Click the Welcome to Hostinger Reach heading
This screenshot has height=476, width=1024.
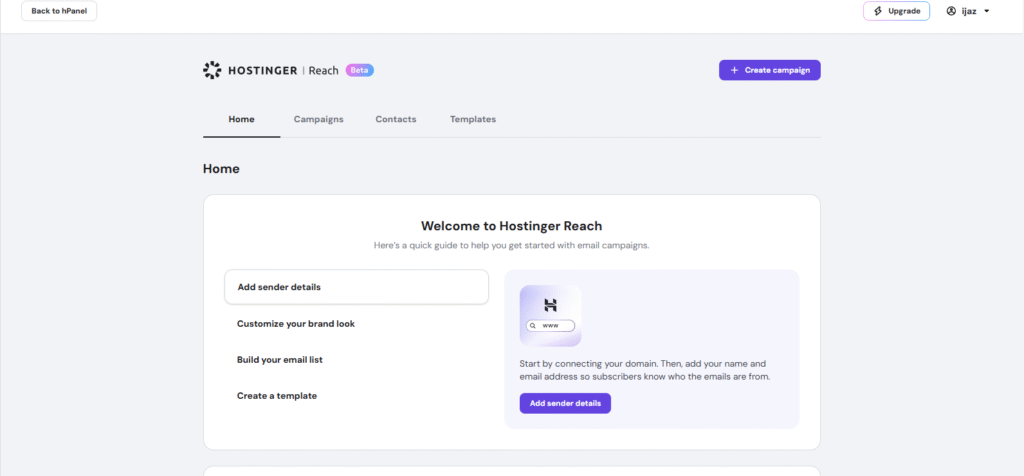click(x=511, y=226)
